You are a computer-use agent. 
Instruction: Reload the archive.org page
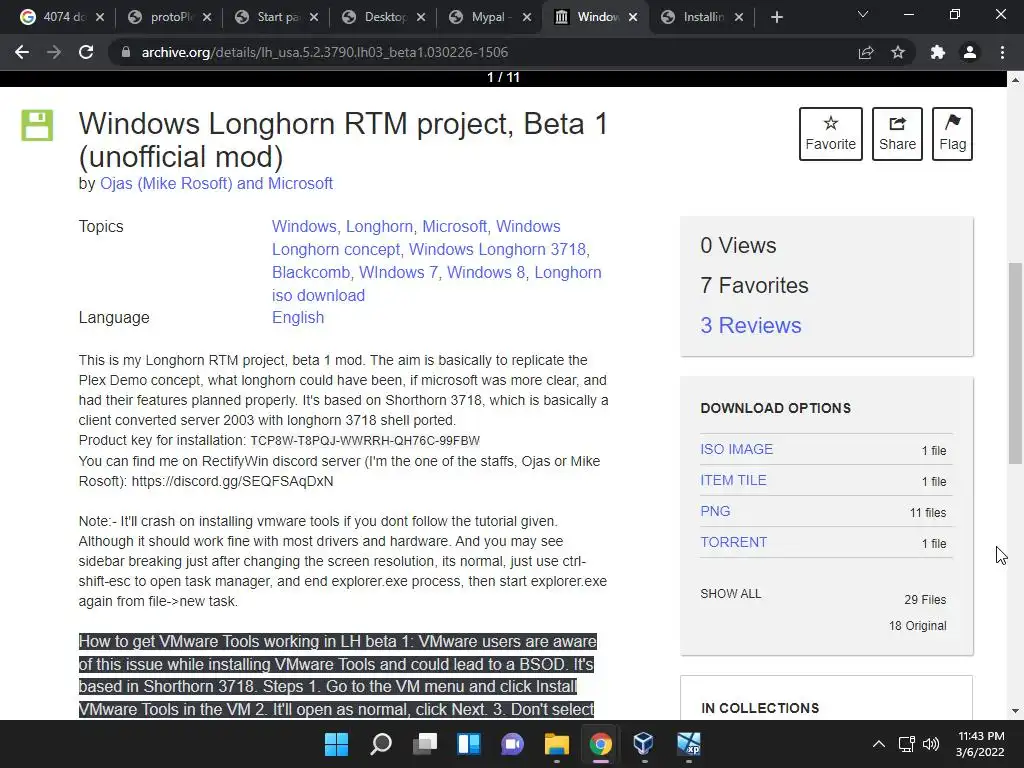click(86, 52)
